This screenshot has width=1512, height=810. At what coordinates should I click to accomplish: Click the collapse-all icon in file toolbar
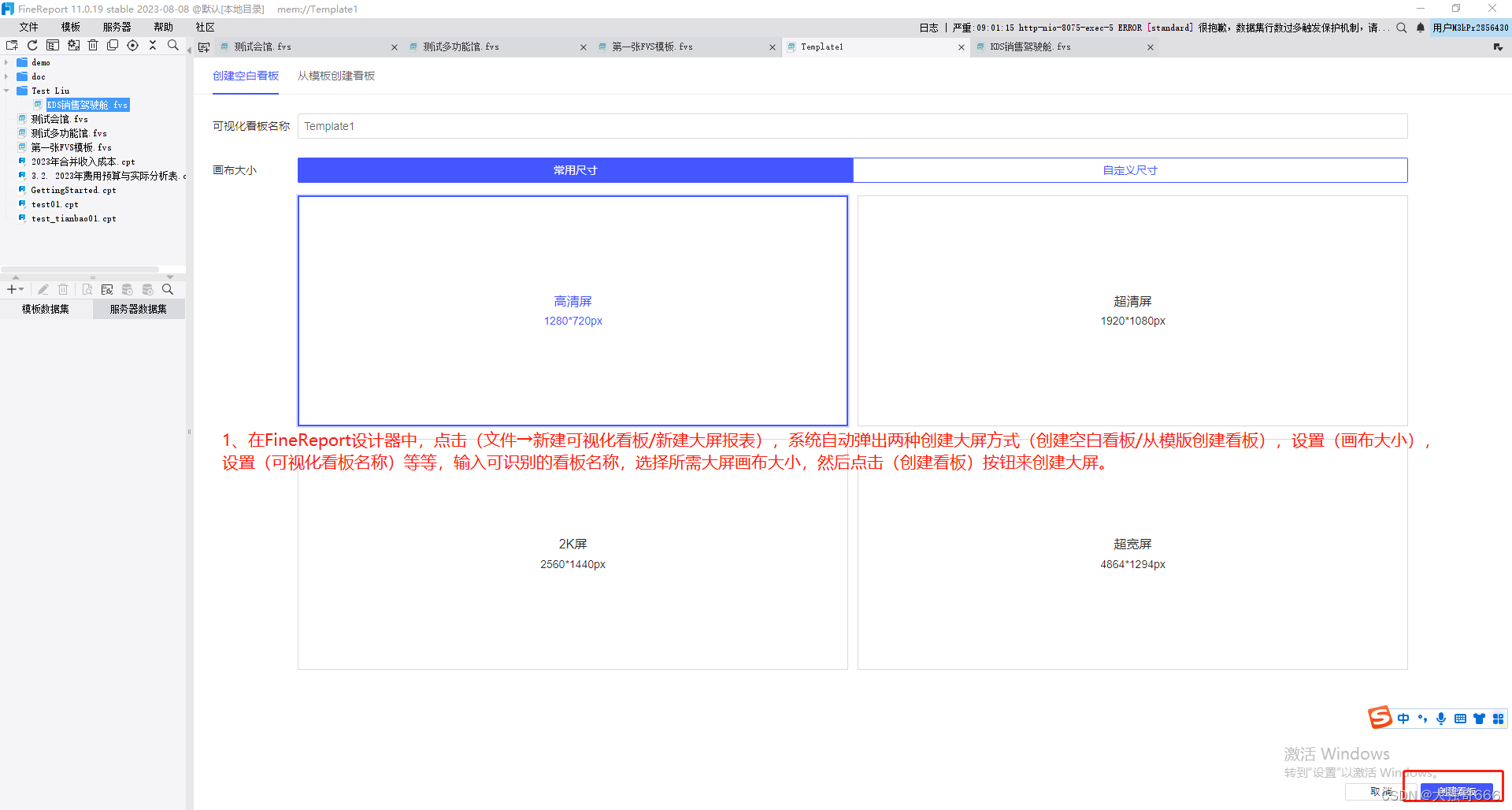(x=153, y=46)
